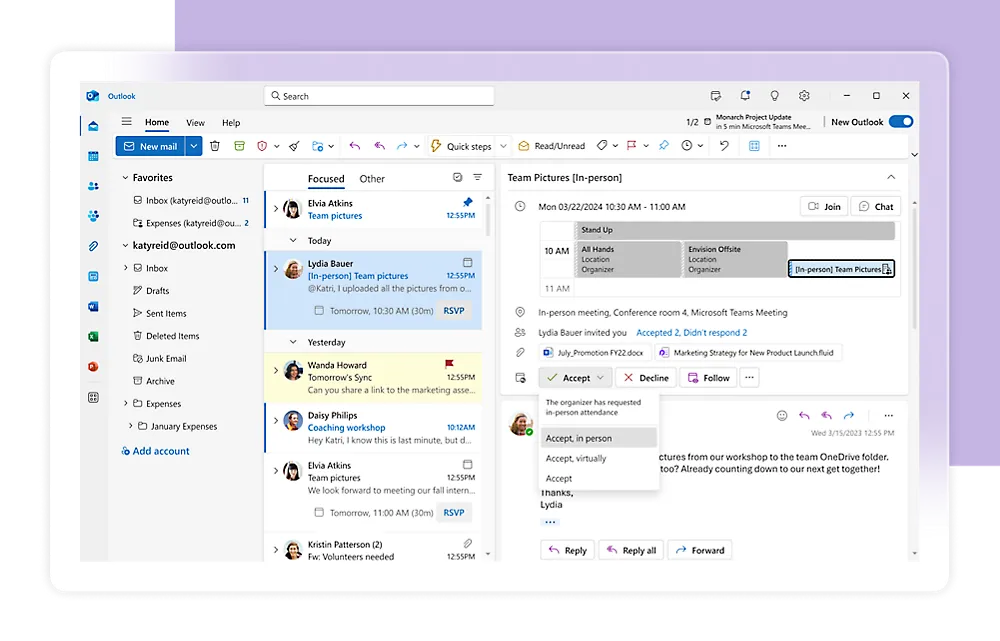Open the Groups icon in sidebar
This screenshot has width=1000, height=641.
click(x=93, y=216)
